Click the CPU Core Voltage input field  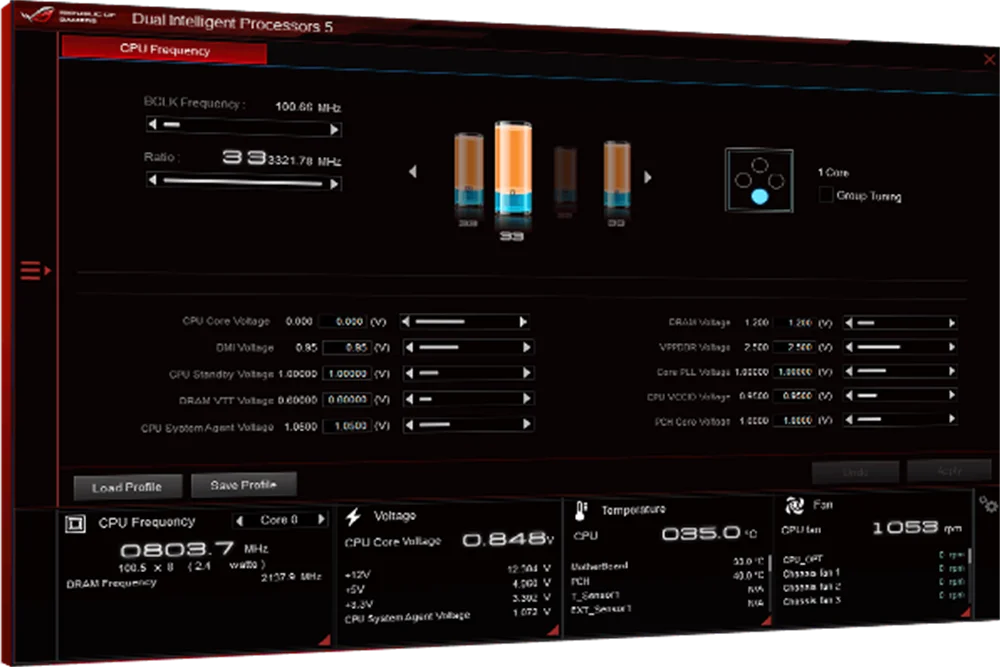coord(344,322)
